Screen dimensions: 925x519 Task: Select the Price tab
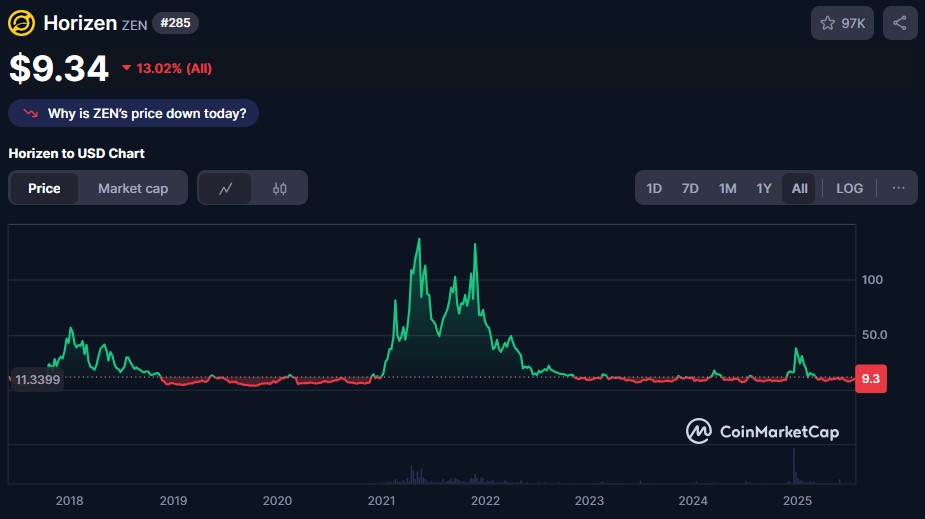coord(44,188)
